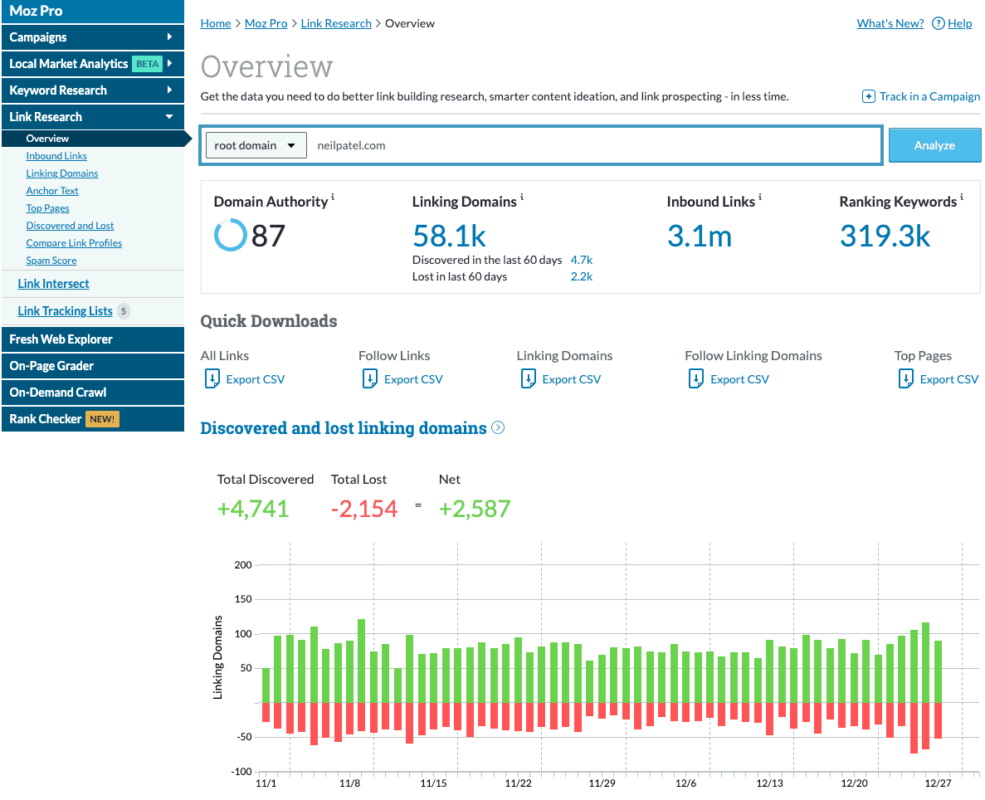985x800 pixels.
Task: Open Fresh Web Explorer in sidebar
Action: [x=61, y=339]
